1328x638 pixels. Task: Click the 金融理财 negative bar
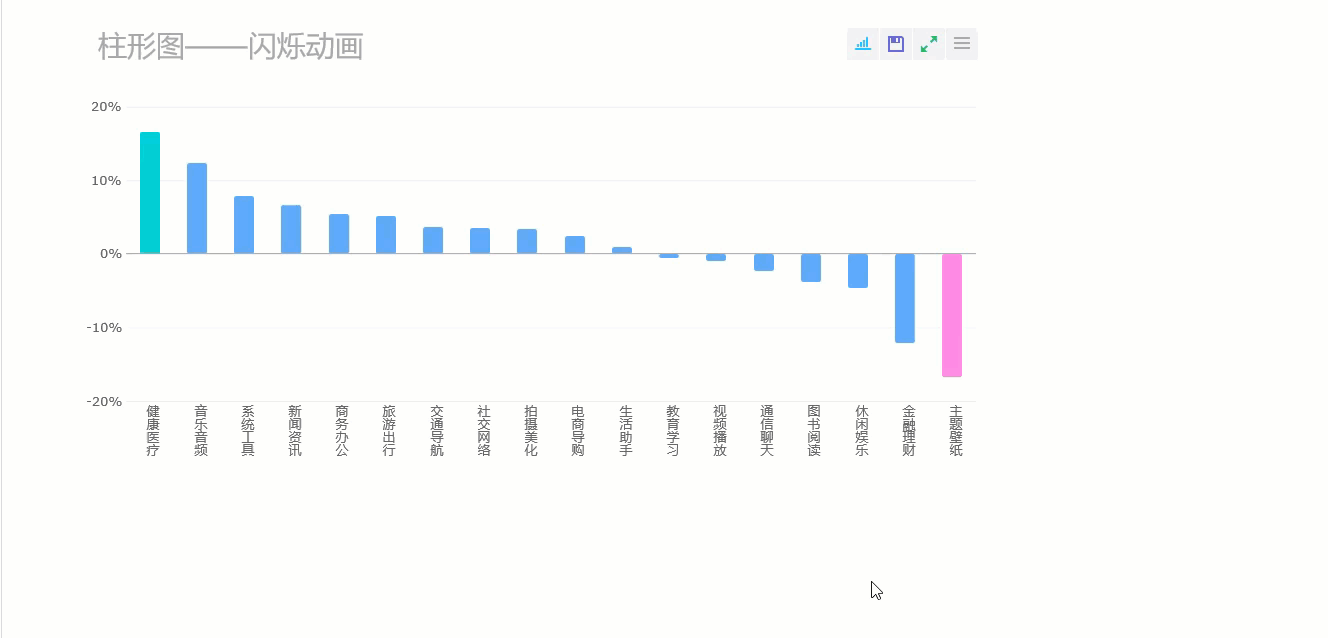905,298
